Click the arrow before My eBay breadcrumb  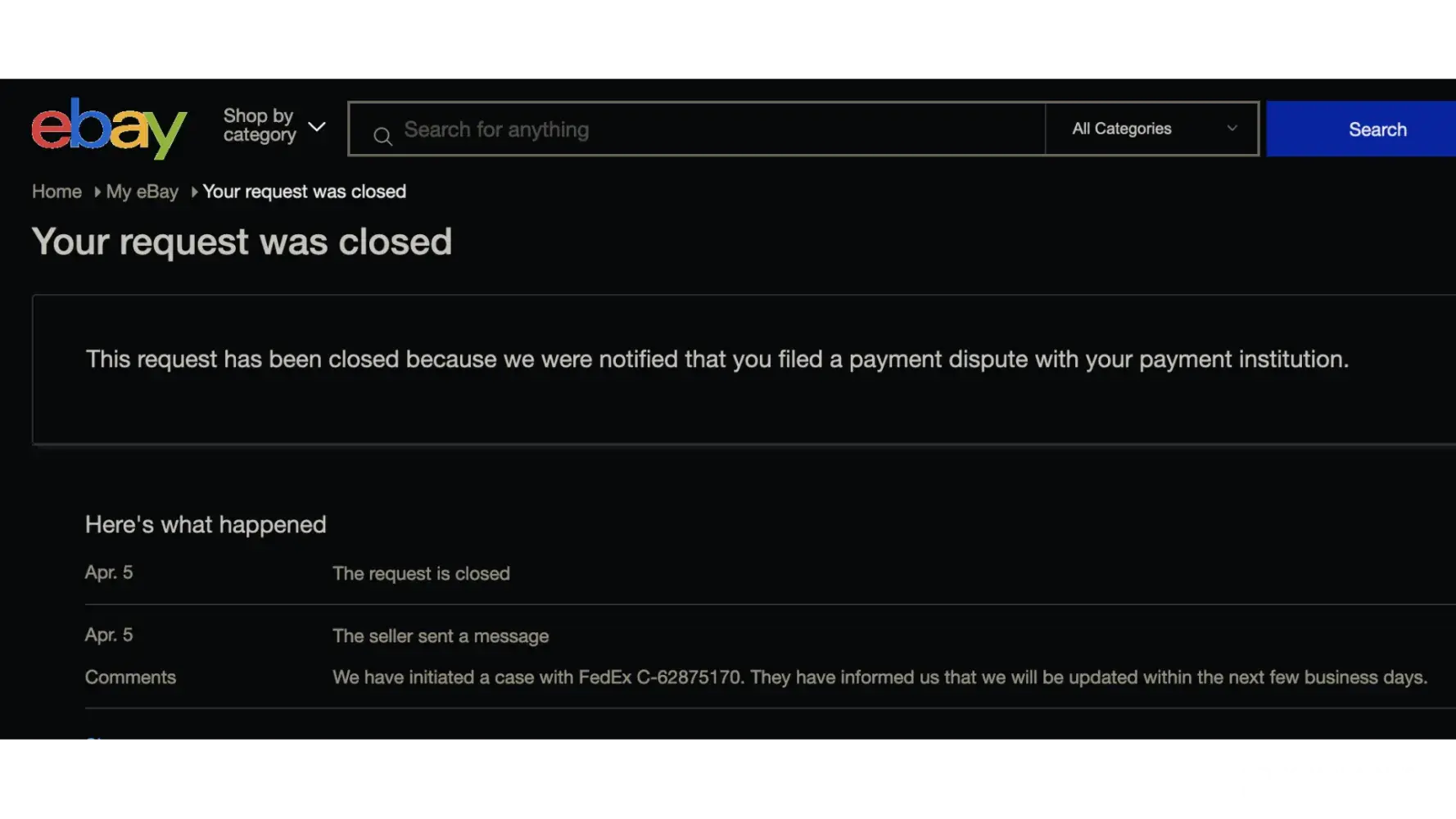(97, 192)
